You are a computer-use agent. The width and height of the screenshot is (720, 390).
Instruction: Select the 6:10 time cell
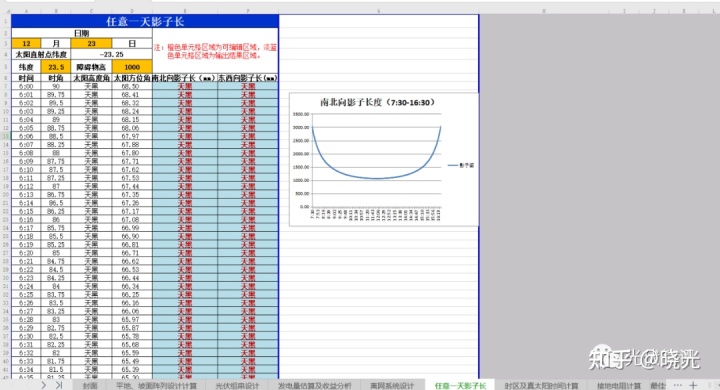26,170
